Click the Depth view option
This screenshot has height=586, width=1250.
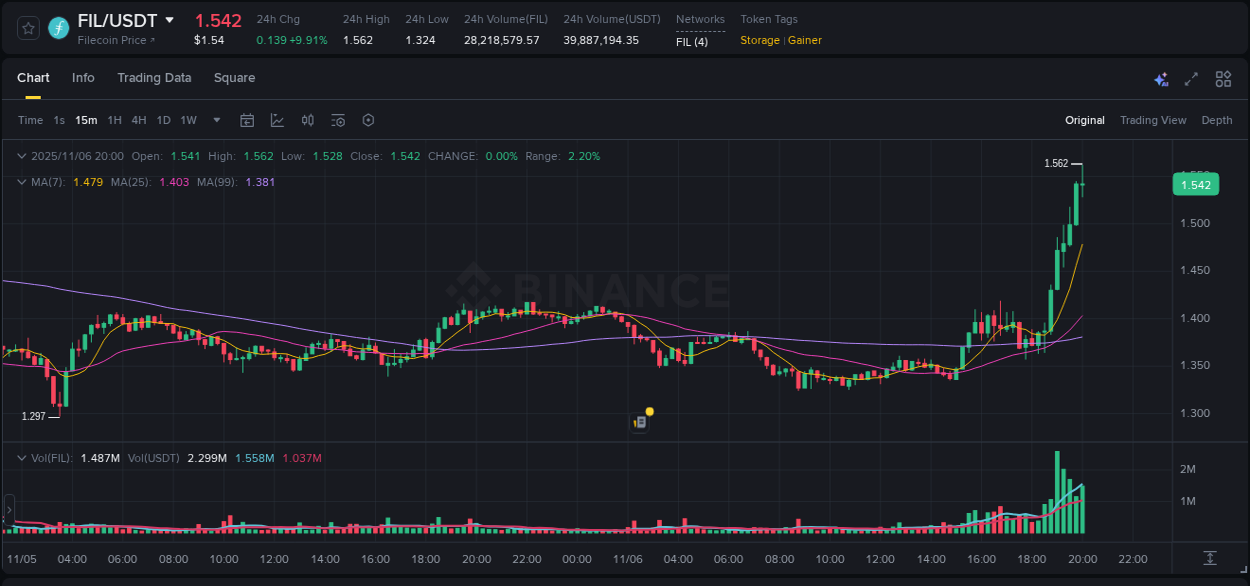click(x=1216, y=120)
